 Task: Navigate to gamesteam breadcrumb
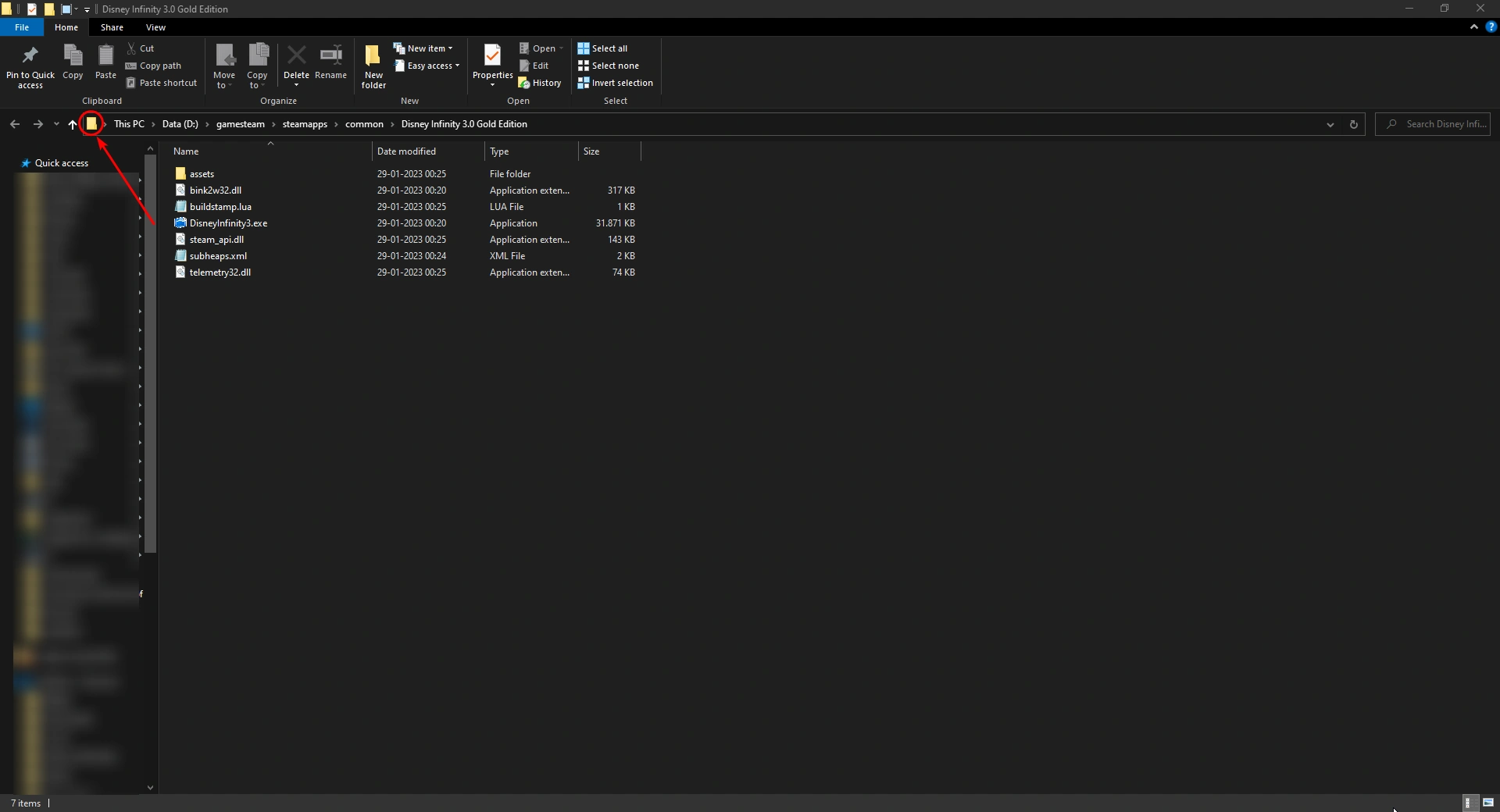click(x=241, y=124)
